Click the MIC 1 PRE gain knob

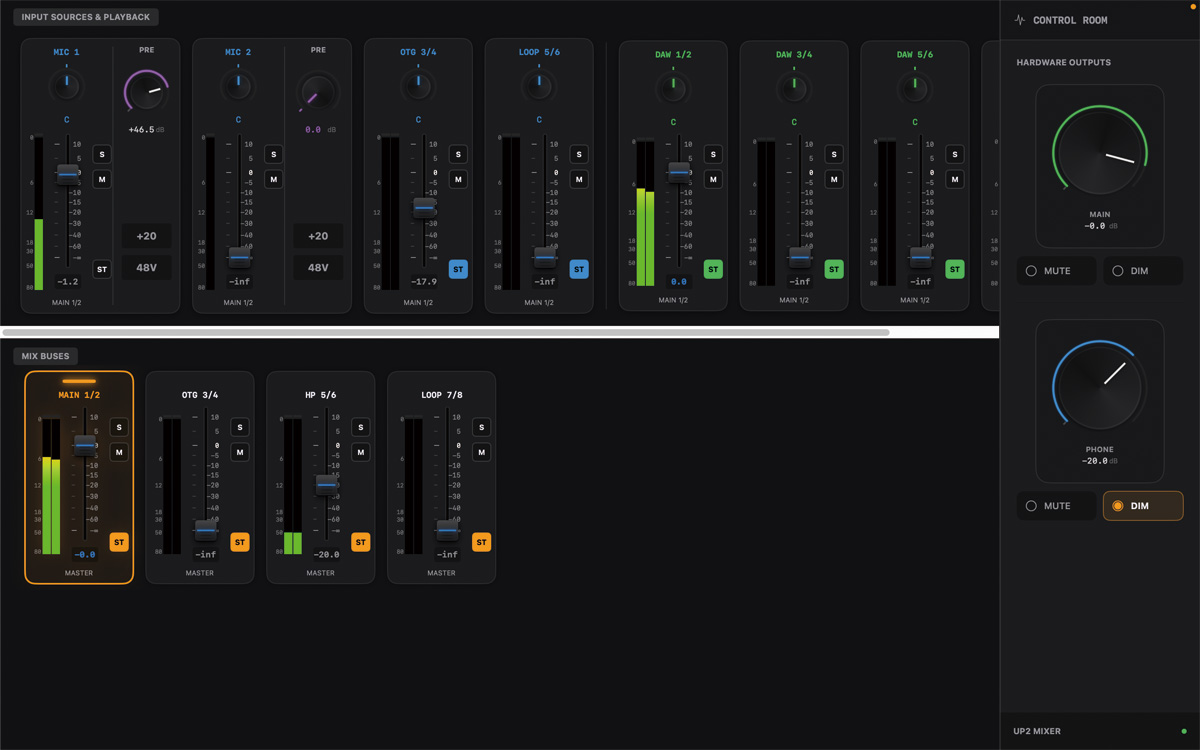click(147, 94)
